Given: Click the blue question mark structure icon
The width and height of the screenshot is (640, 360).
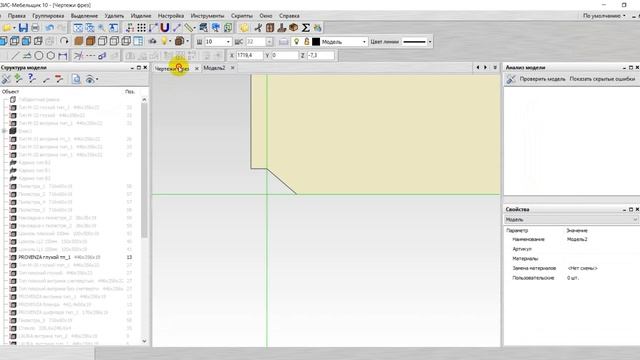Looking at the screenshot, I should tap(31, 79).
